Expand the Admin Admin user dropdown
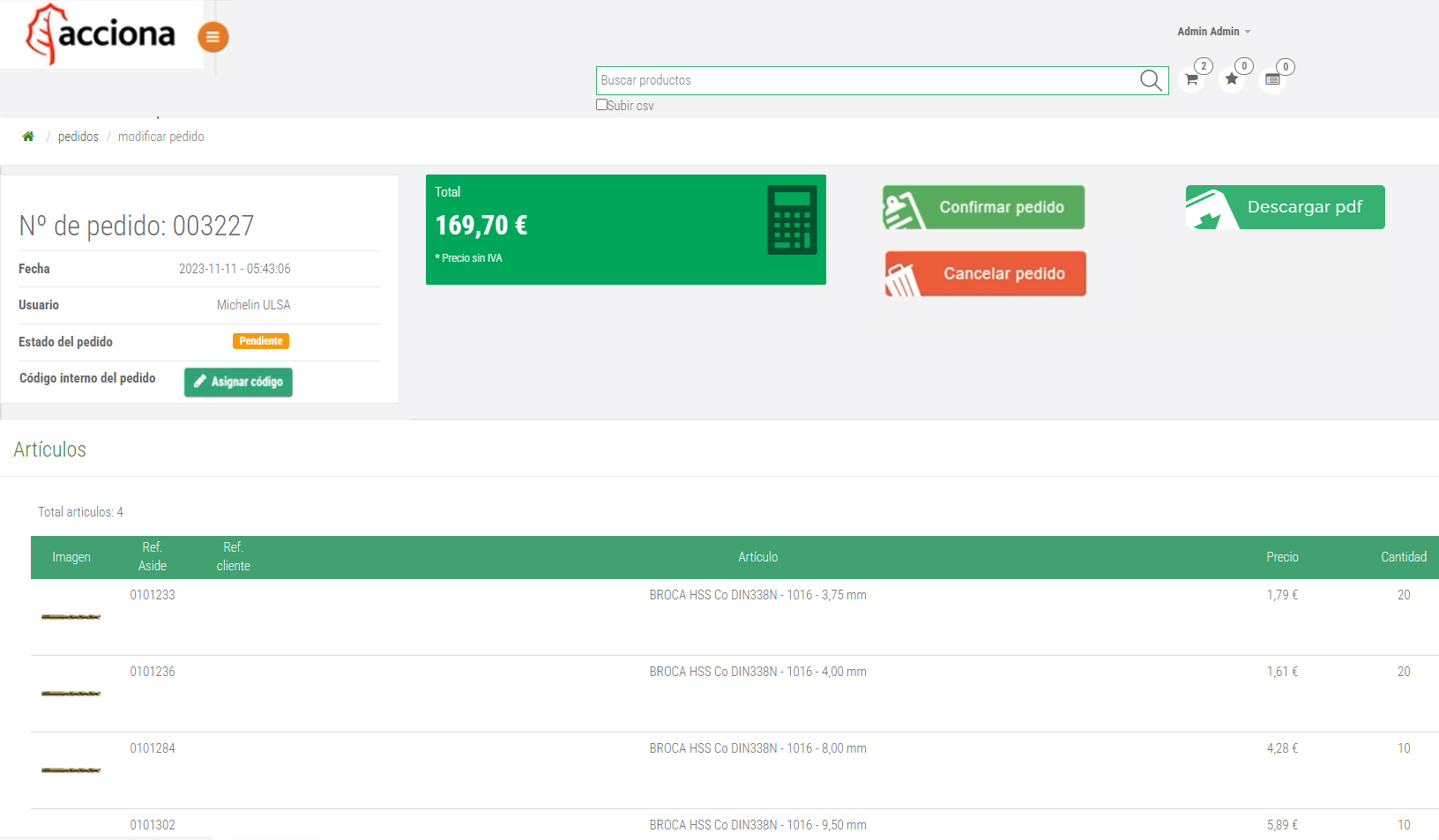The image size is (1439, 840). [1213, 32]
